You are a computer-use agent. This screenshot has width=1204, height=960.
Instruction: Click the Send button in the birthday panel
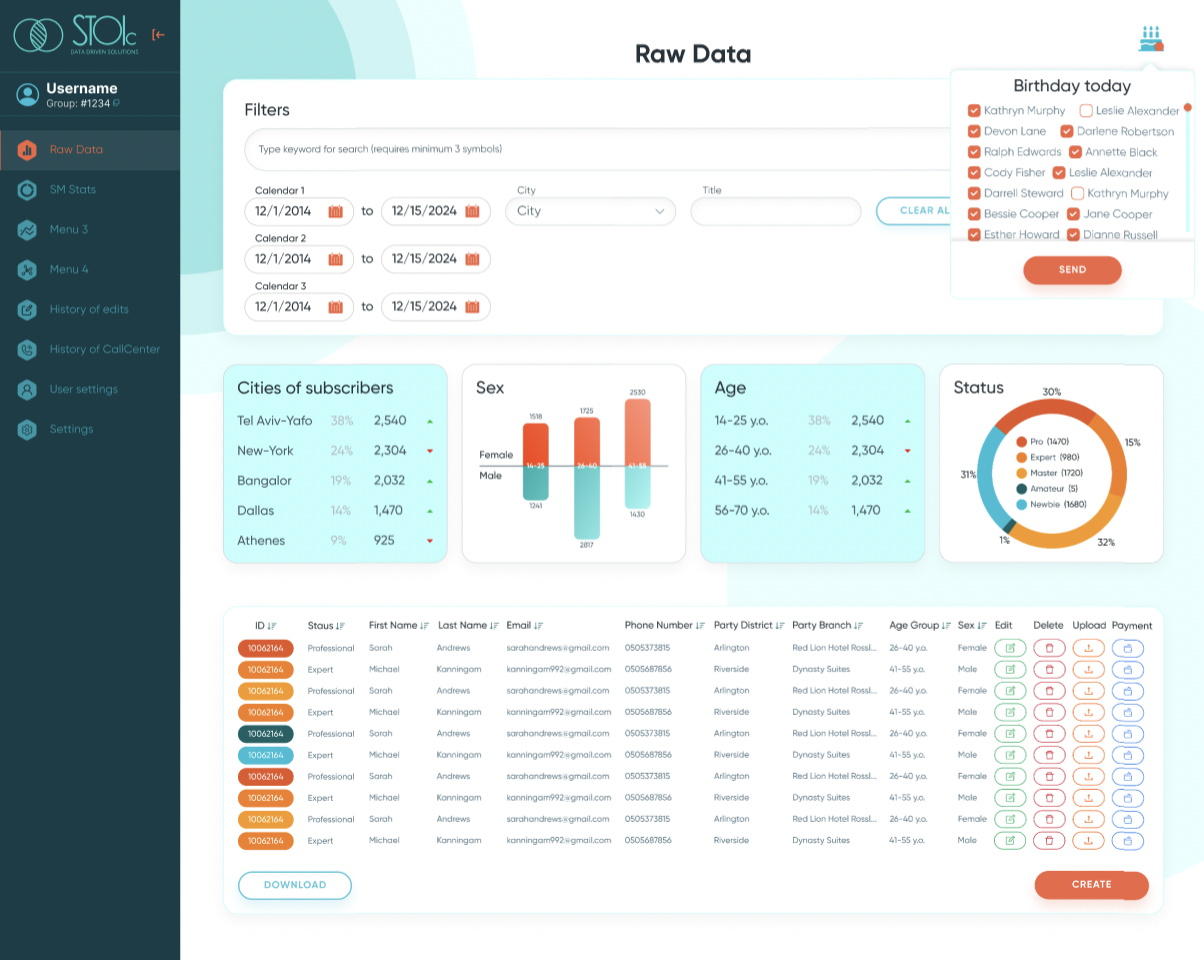coord(1072,270)
